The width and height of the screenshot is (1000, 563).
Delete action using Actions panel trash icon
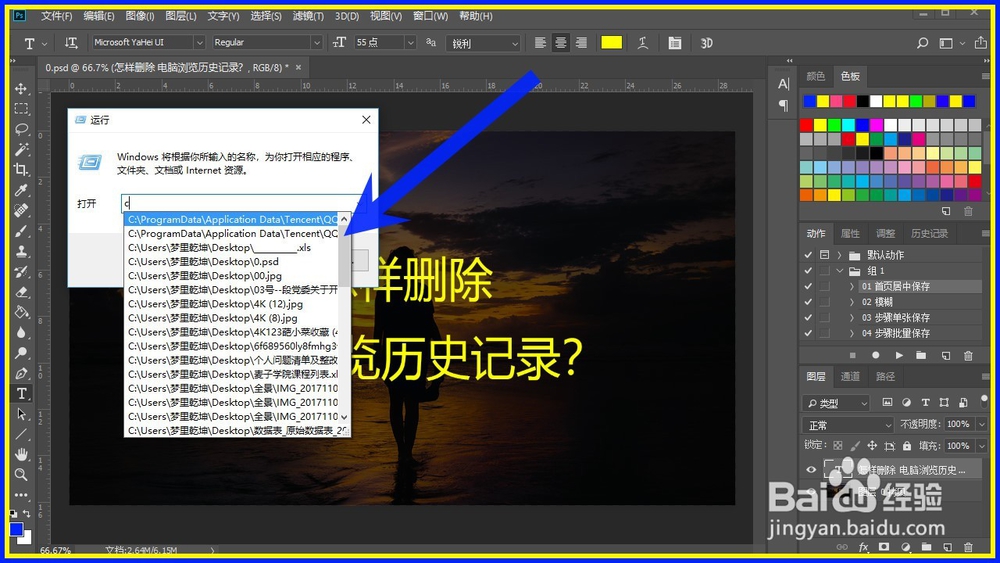968,355
